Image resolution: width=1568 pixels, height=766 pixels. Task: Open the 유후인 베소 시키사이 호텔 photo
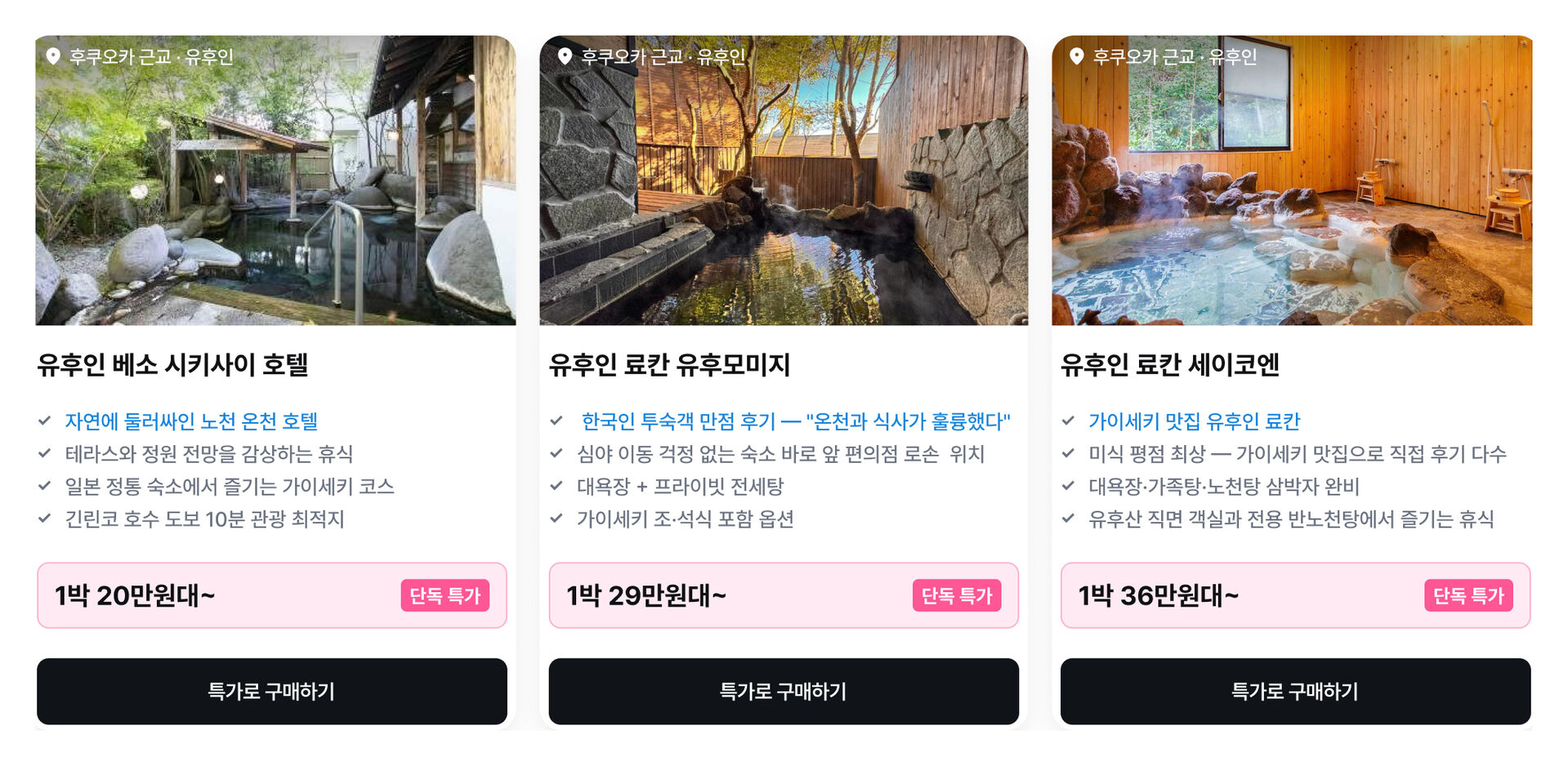pos(275,180)
